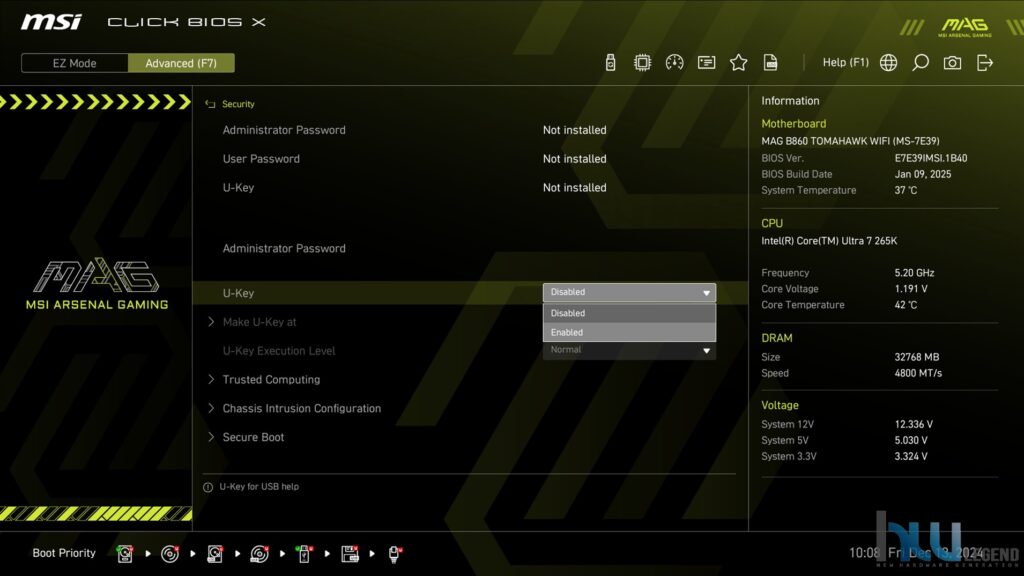Select the U-Key setting row label
1024x576 pixels.
(238, 293)
